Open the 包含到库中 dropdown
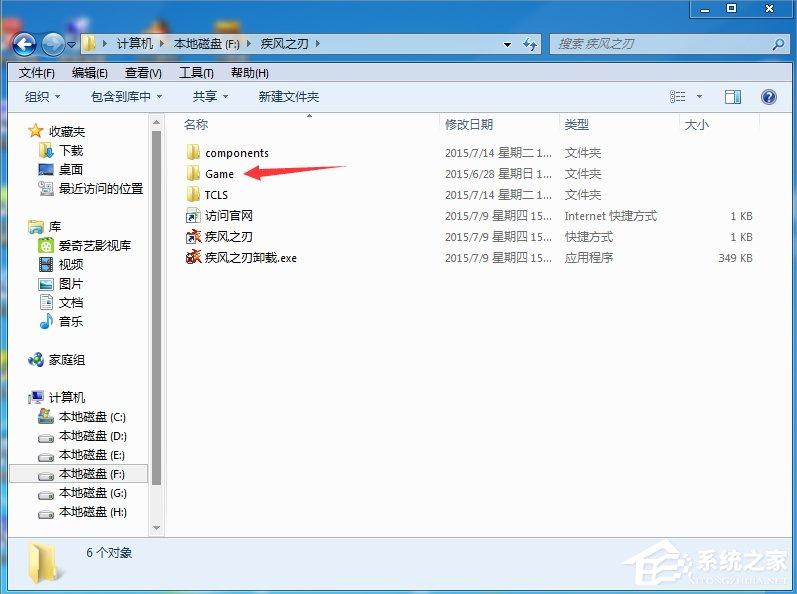The image size is (797, 594). [x=127, y=97]
